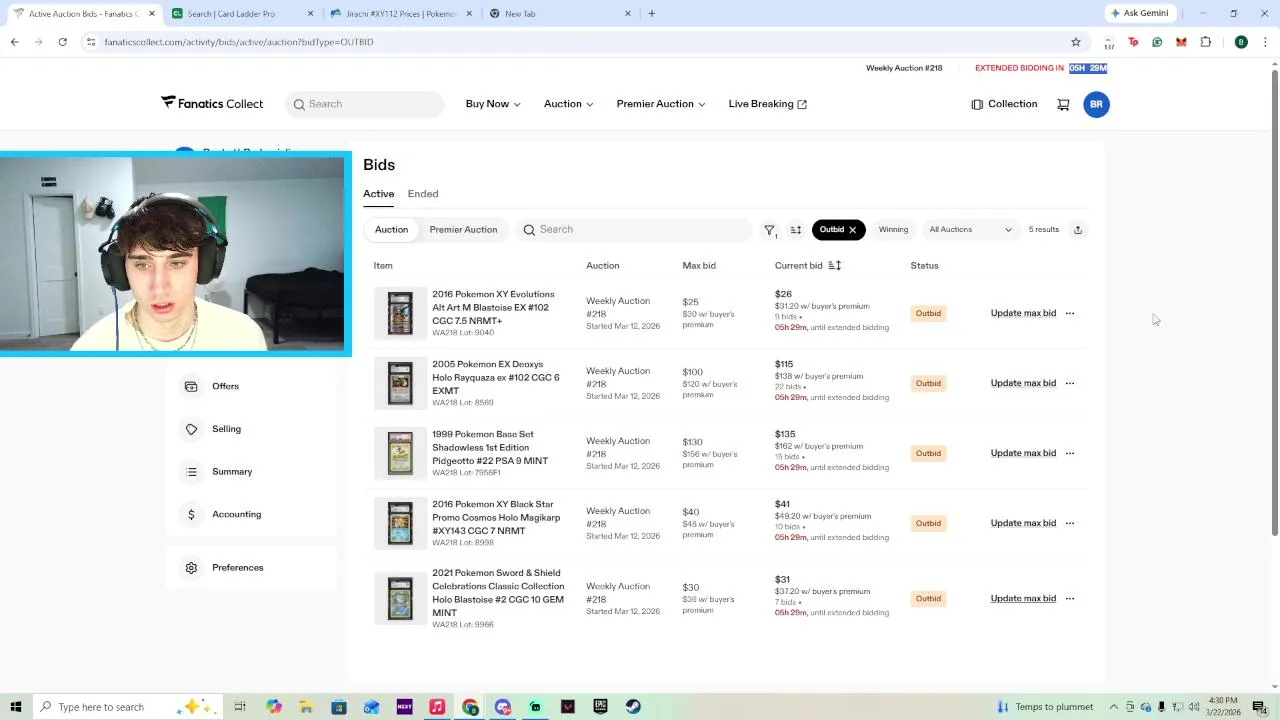The image size is (1280, 720).
Task: Update max bid for M Blastoise EX
Action: [1023, 313]
